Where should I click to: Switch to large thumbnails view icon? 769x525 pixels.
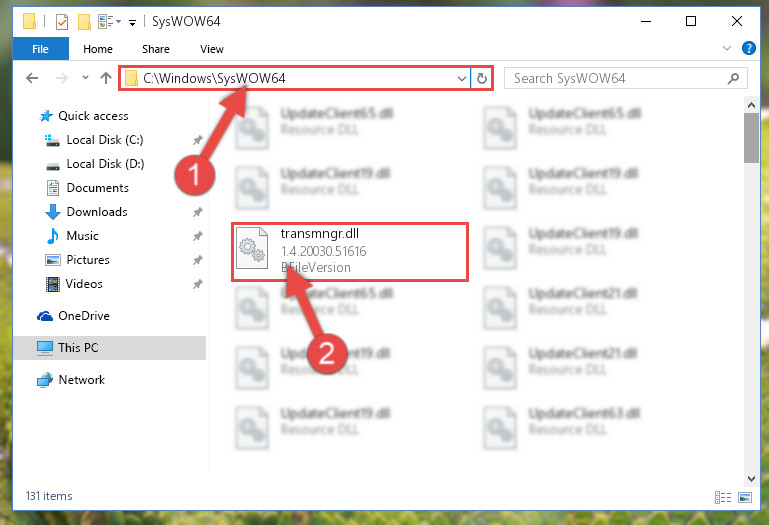[744, 498]
